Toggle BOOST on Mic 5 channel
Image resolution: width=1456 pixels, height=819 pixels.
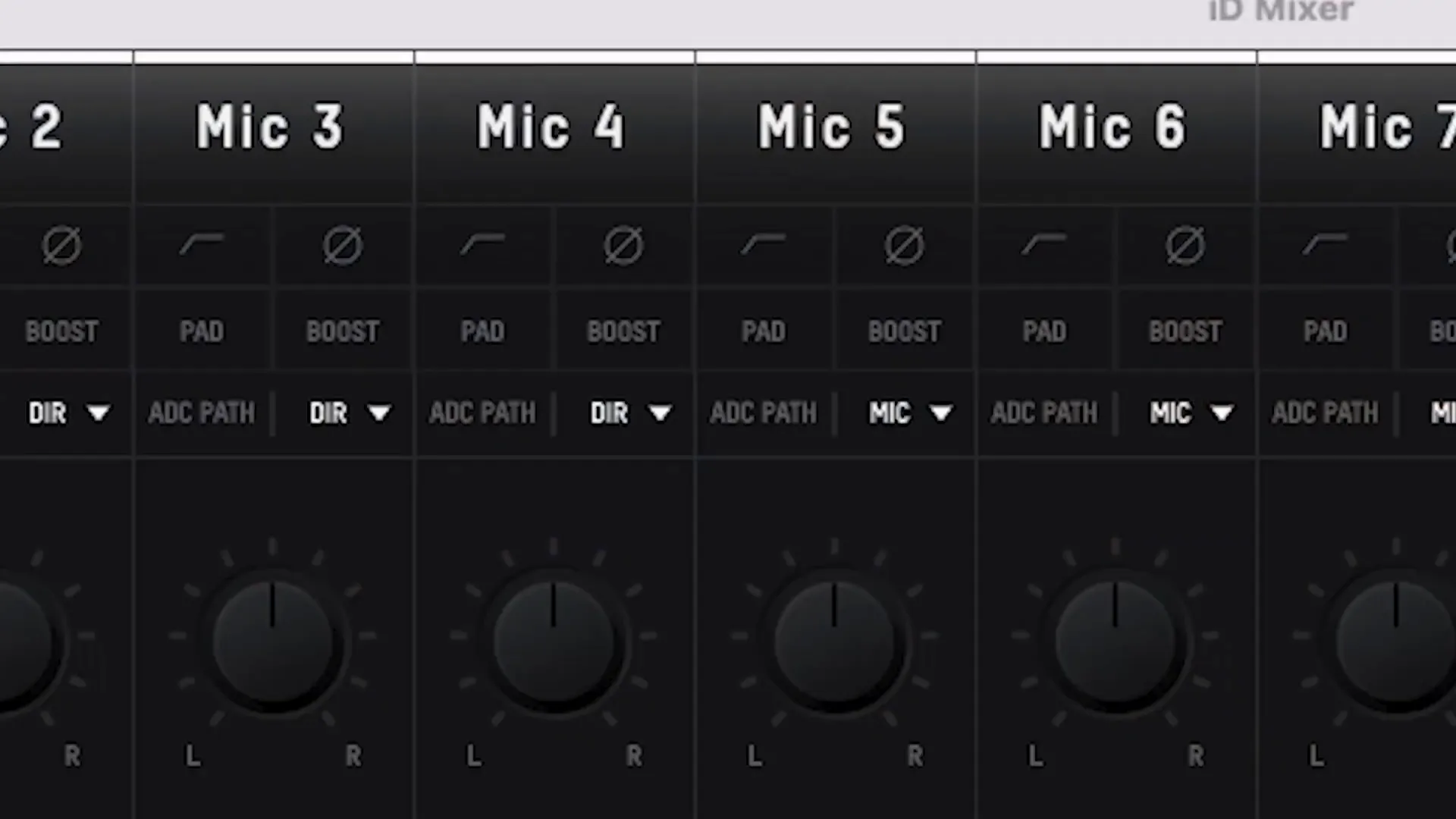(903, 331)
